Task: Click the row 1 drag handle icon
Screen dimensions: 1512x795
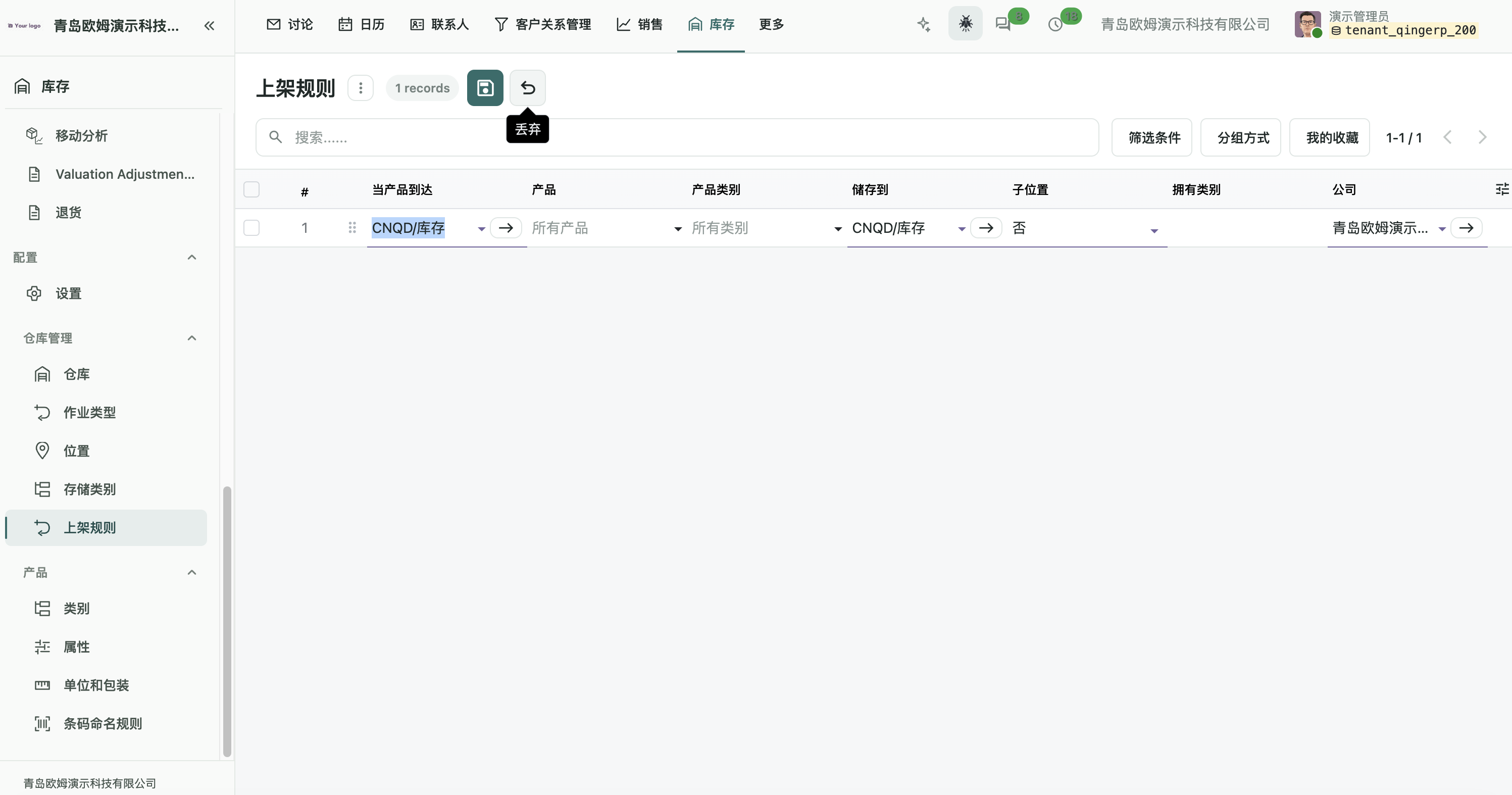Action: (352, 228)
